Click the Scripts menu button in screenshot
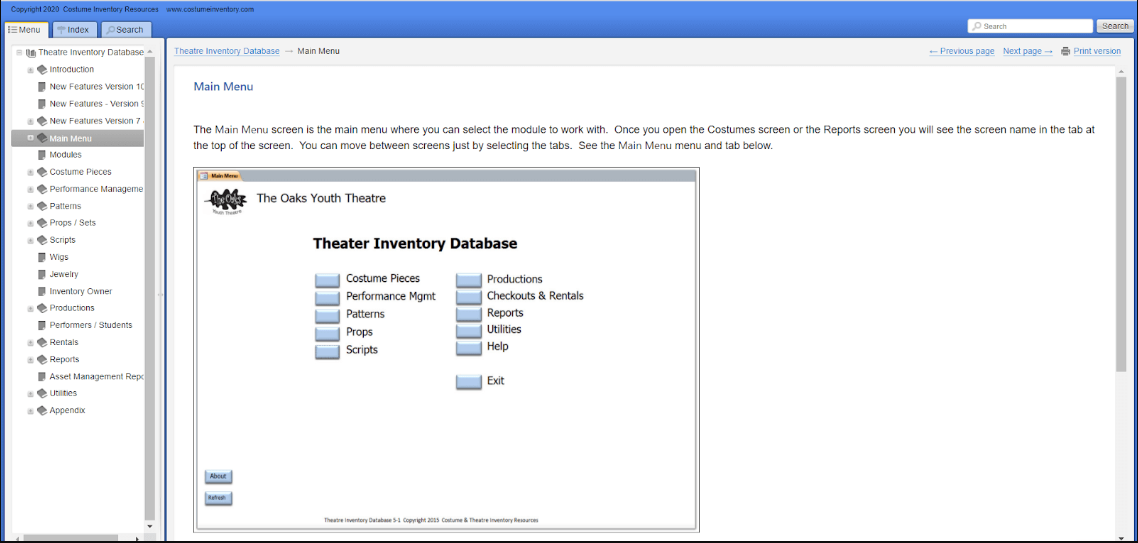 click(x=327, y=352)
